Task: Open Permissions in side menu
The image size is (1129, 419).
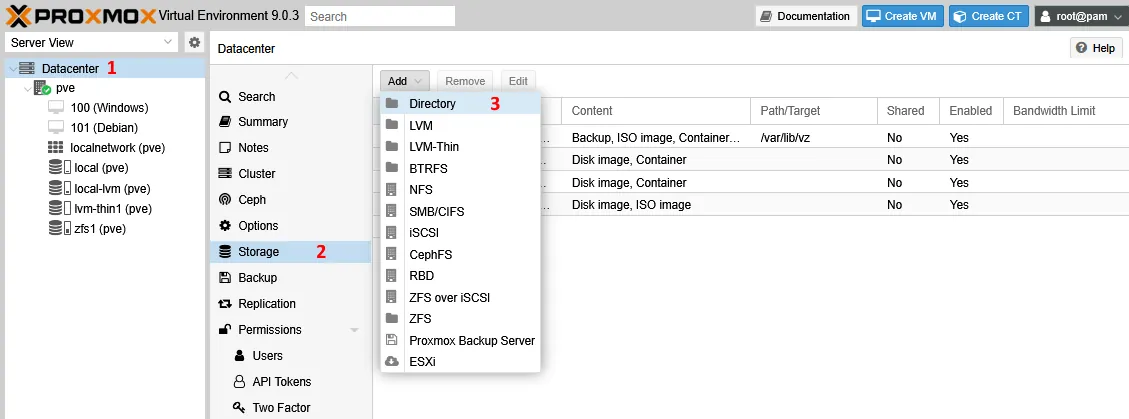Action: [291, 330]
